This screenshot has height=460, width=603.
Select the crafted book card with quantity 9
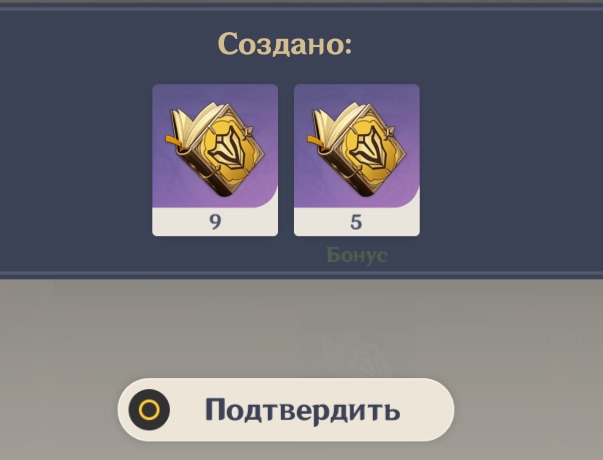215,160
